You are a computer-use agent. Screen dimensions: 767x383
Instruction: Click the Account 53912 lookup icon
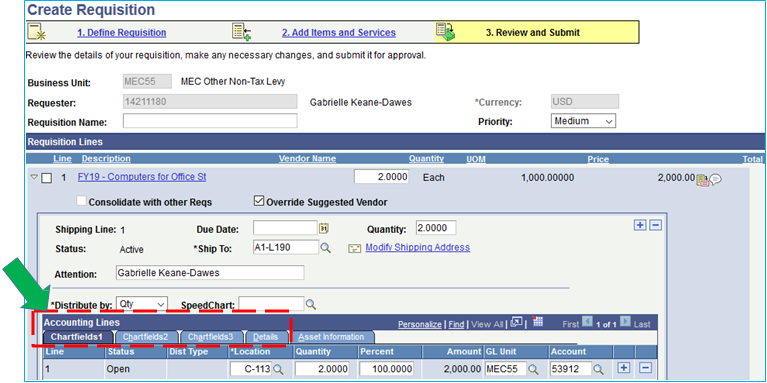coord(598,369)
